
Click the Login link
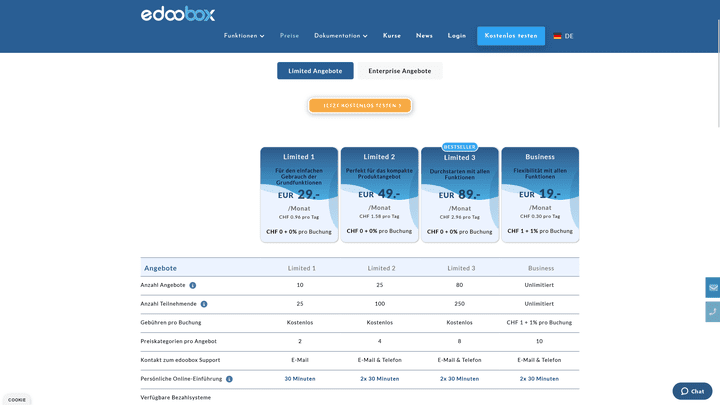(x=457, y=36)
